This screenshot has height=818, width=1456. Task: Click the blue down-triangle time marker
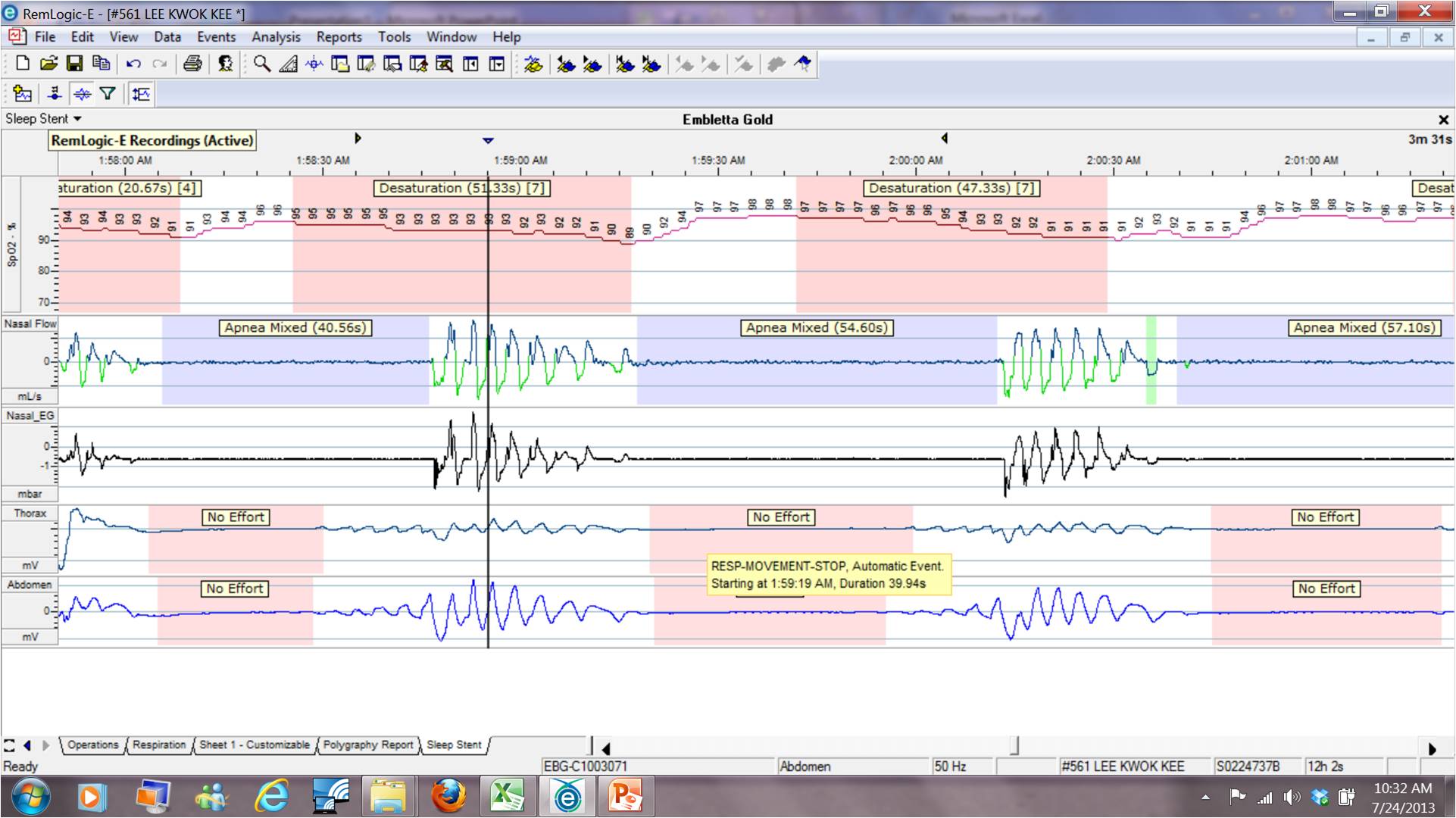click(488, 140)
